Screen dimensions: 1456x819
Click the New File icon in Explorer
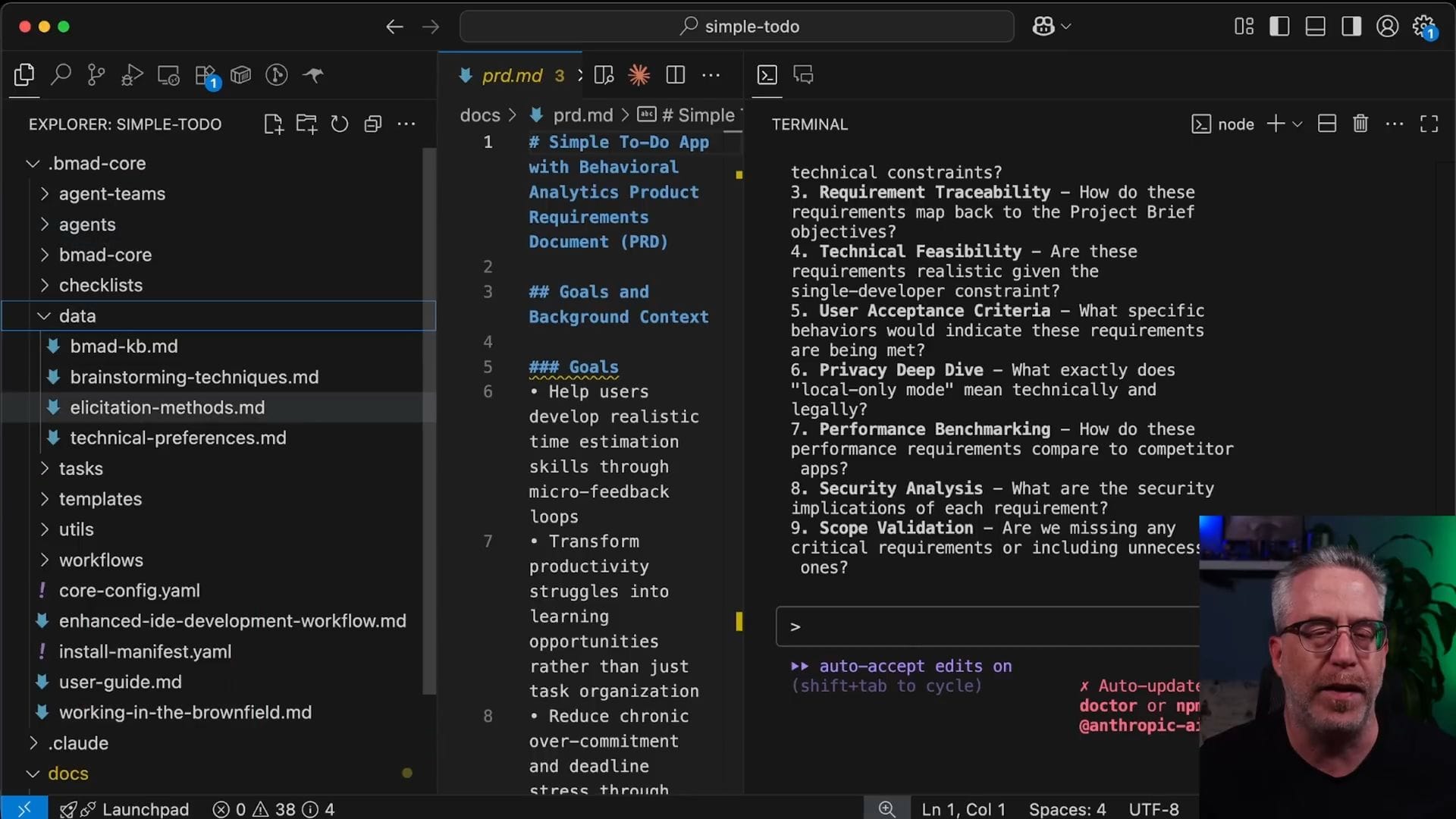pos(273,124)
